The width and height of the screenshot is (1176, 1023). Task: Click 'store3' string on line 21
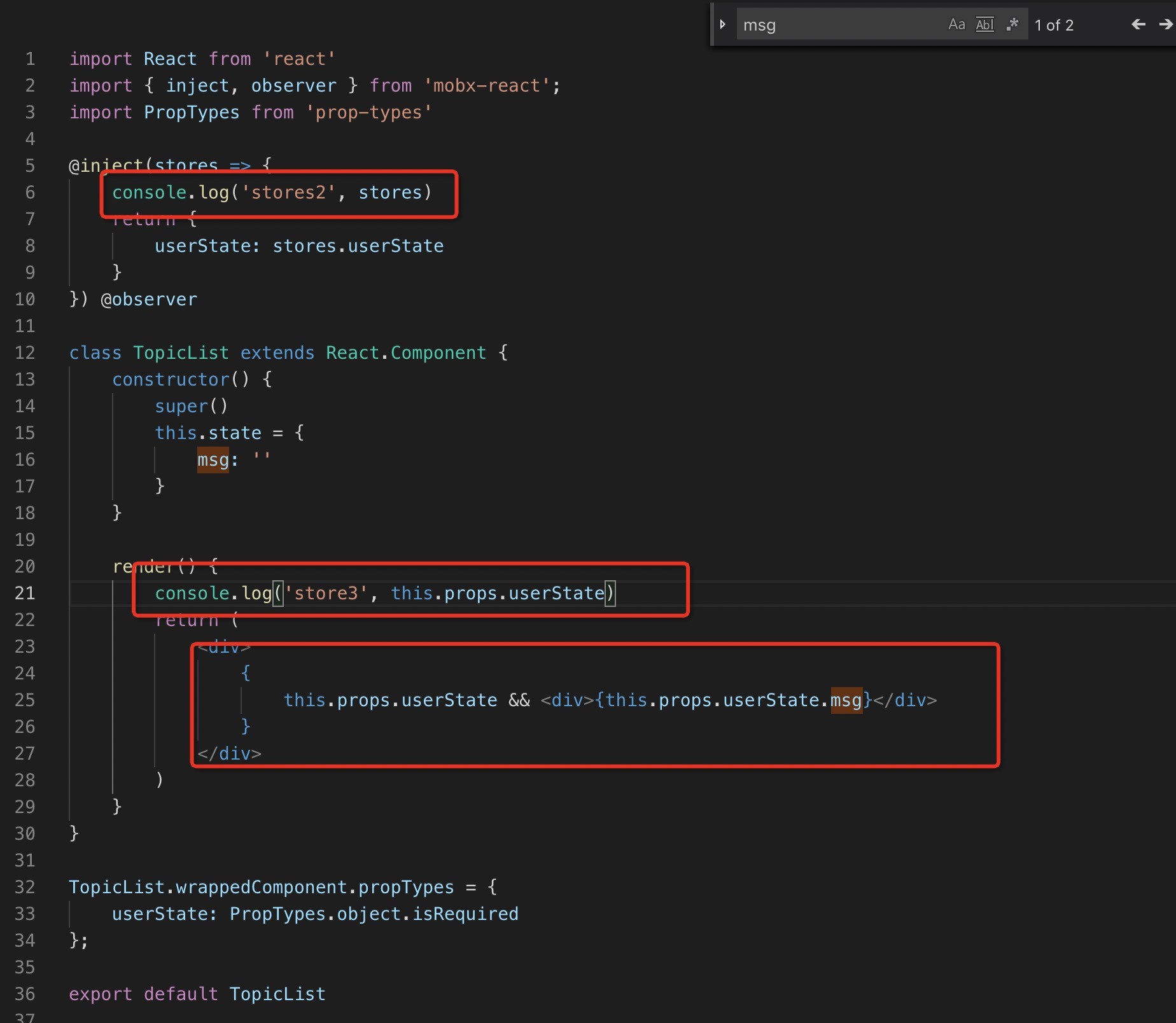coord(326,594)
